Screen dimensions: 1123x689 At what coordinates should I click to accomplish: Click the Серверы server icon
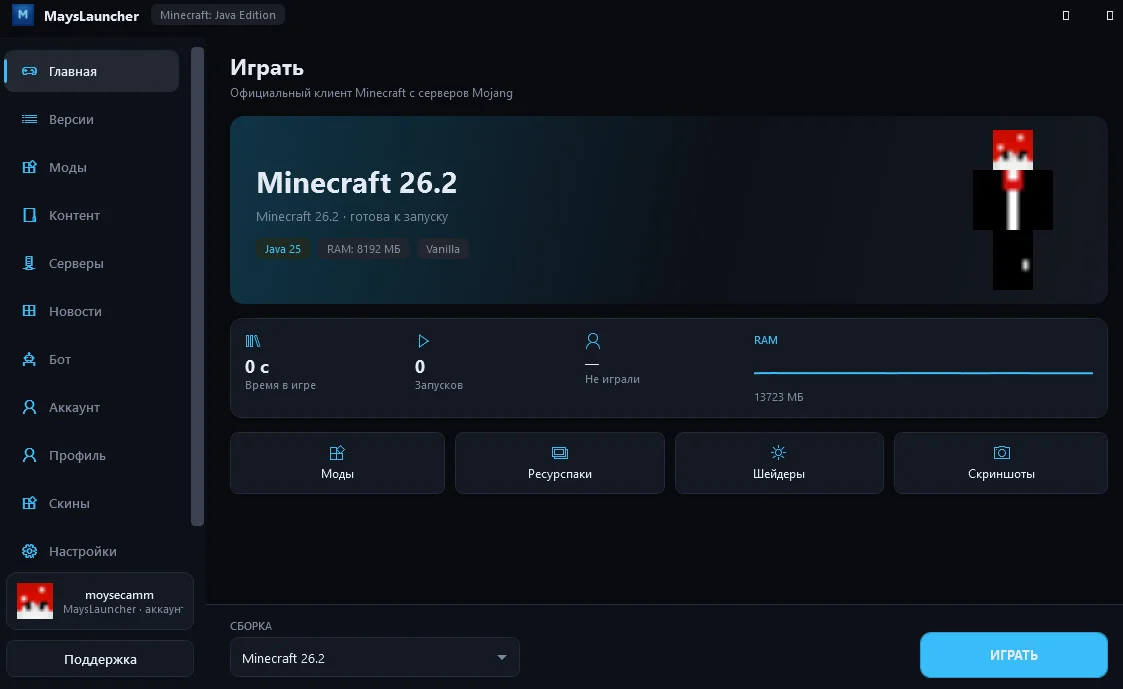[29, 263]
